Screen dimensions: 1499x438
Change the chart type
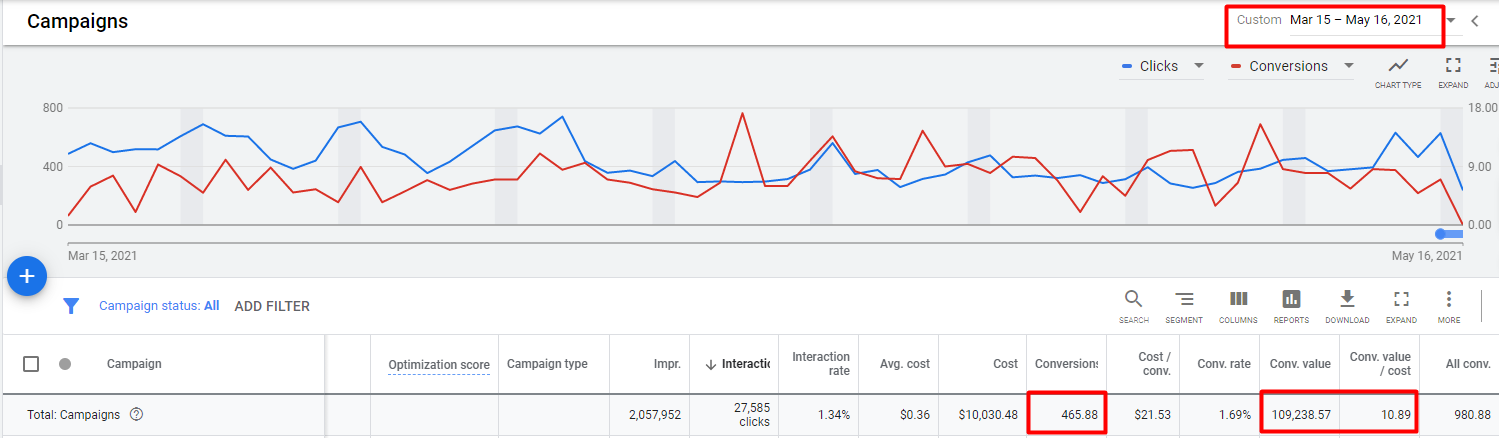(x=1398, y=72)
